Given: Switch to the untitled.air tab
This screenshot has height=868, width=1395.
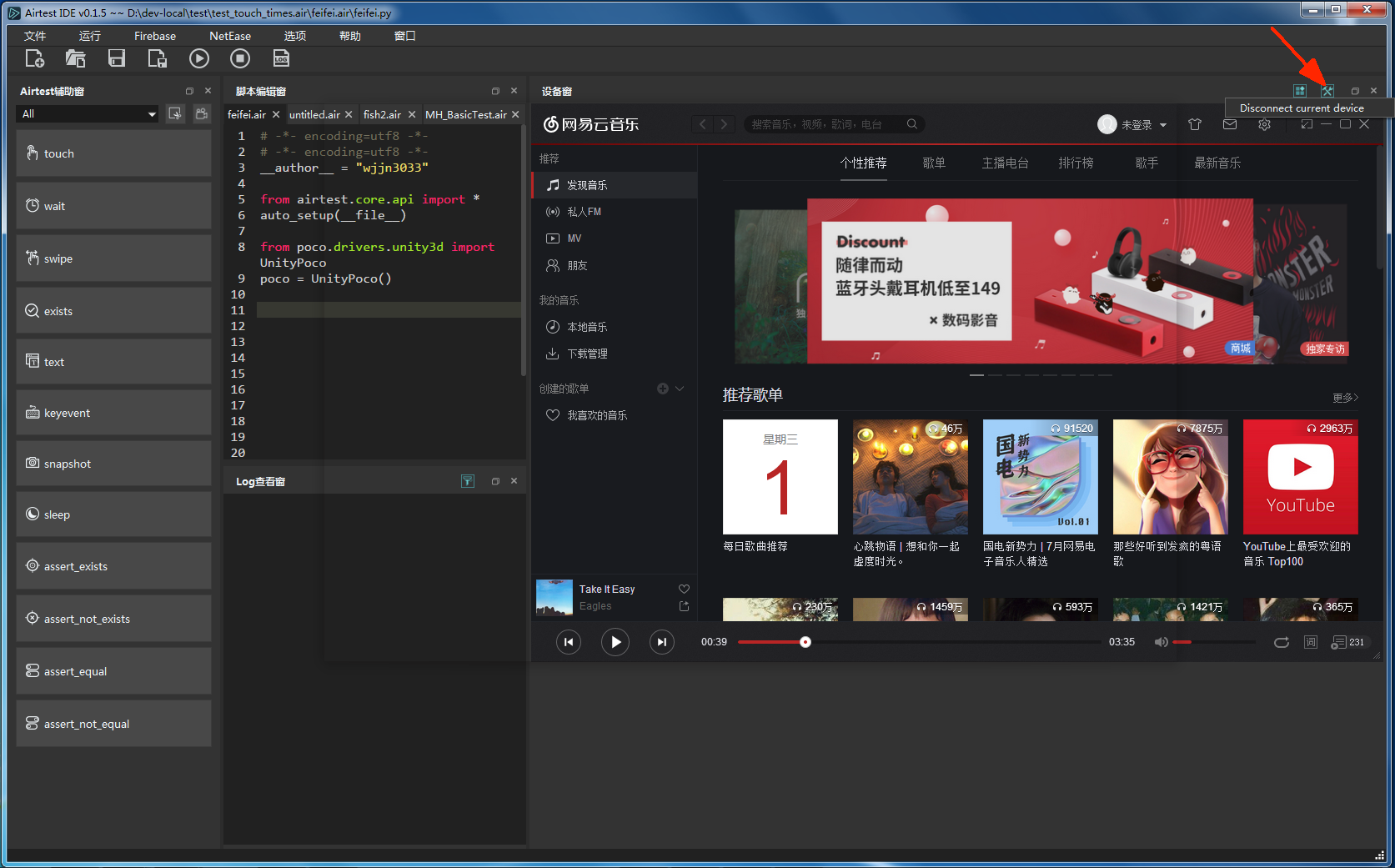Looking at the screenshot, I should point(314,114).
